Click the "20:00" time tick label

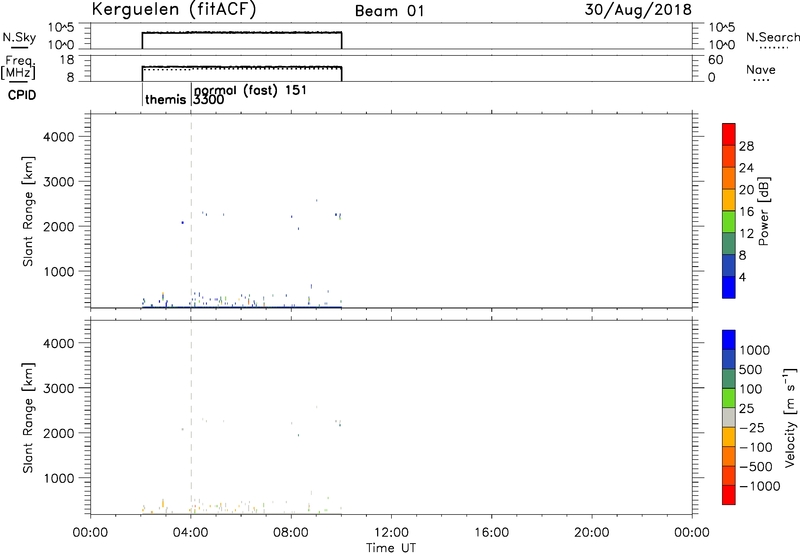click(x=592, y=533)
